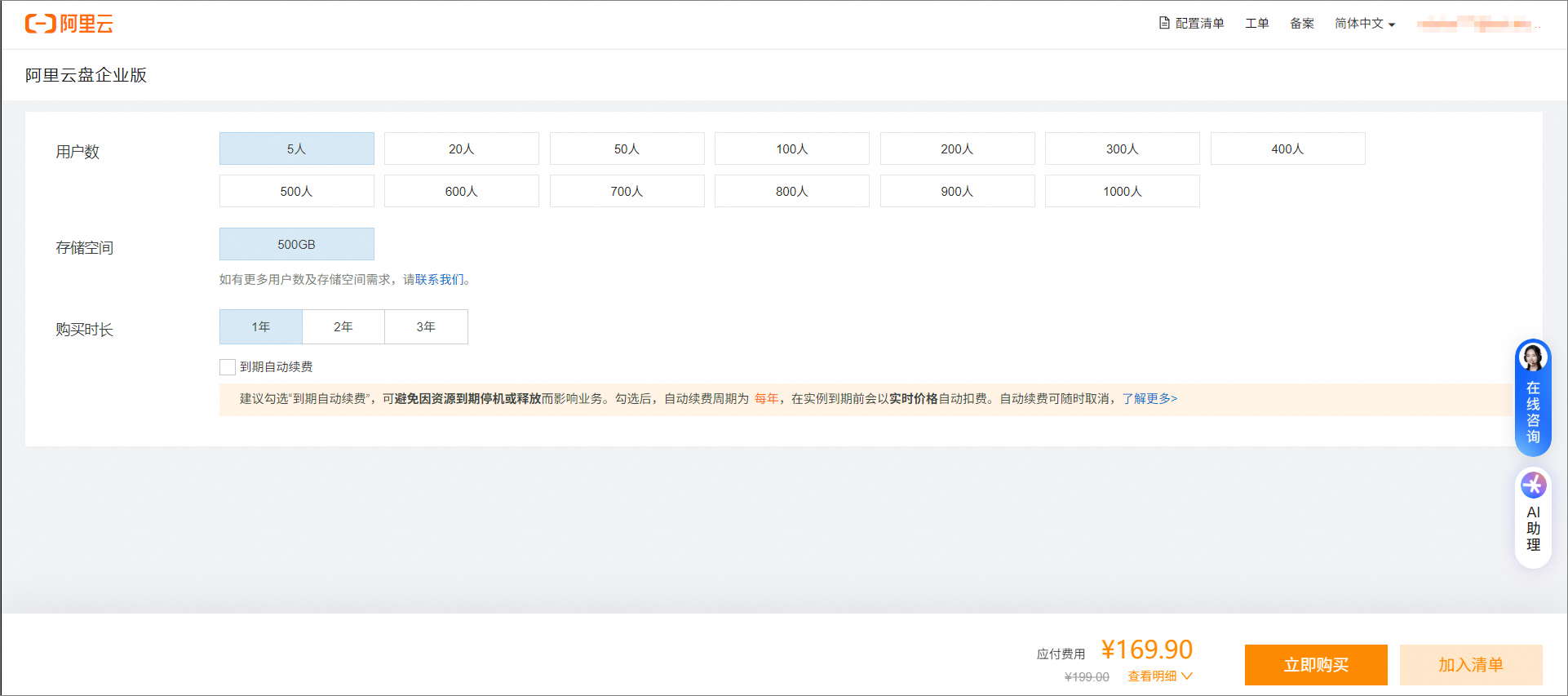Open the blurred user account menu
Image resolution: width=1568 pixels, height=696 pixels.
pyautogui.click(x=1477, y=24)
